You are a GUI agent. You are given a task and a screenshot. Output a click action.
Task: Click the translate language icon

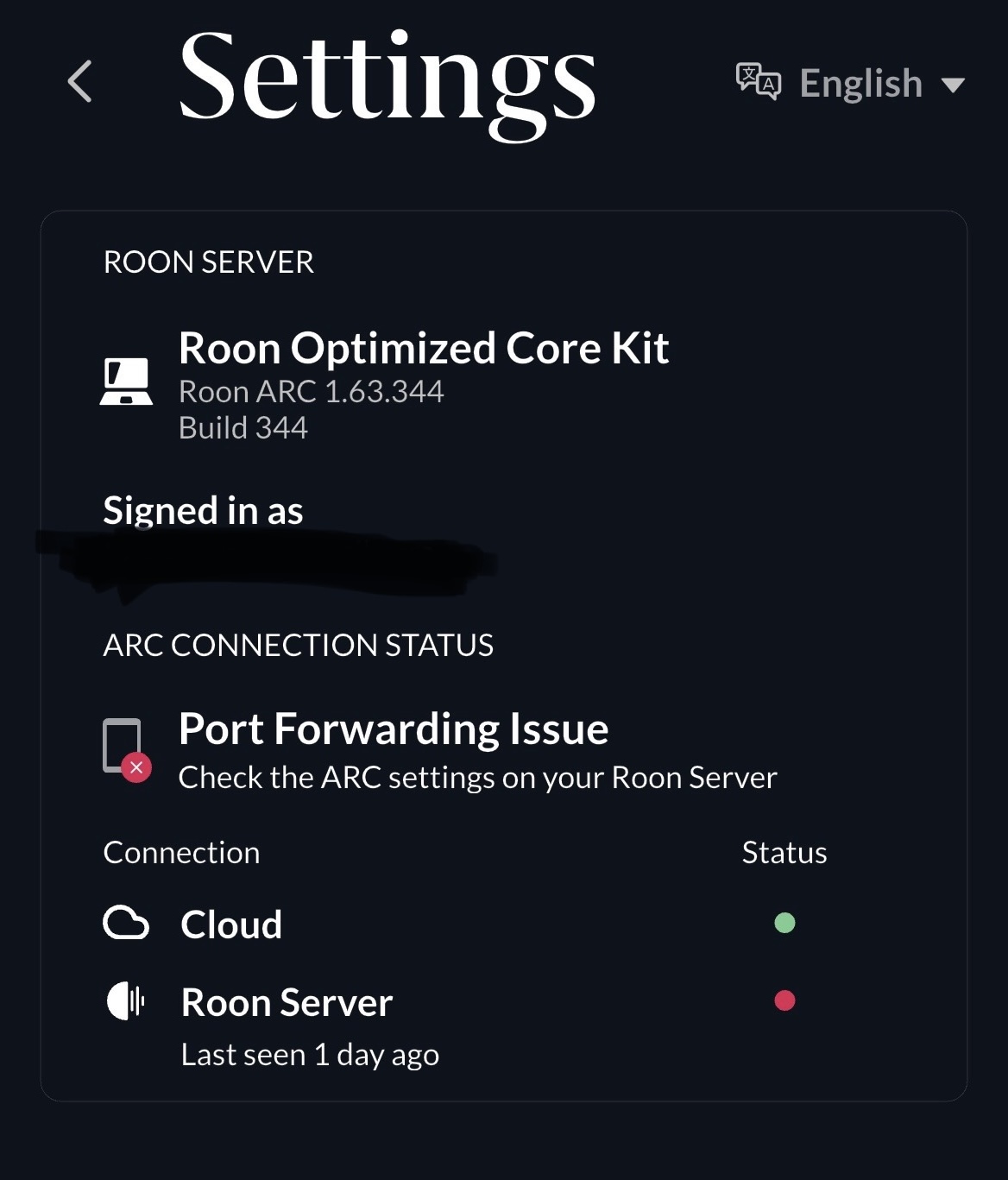click(x=758, y=82)
